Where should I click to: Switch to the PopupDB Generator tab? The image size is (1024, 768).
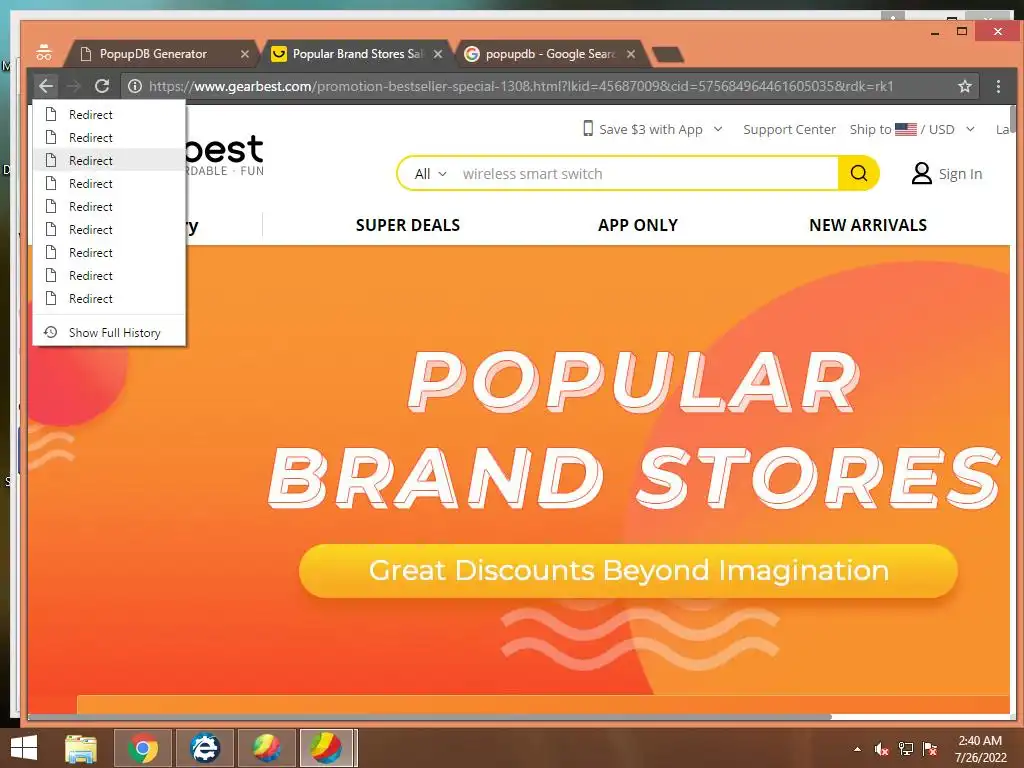153,54
